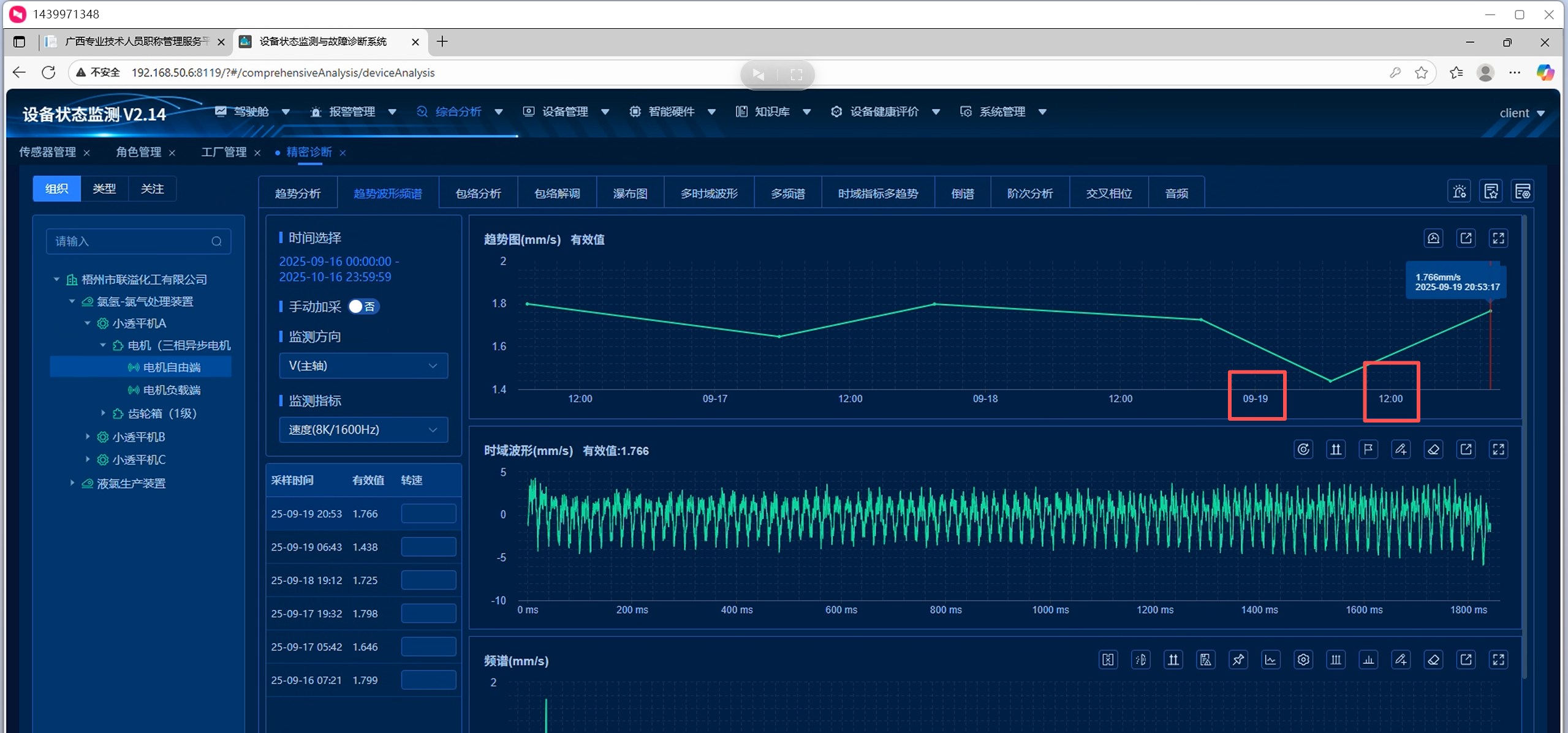Export the time waveform via its pop-out icon

(1466, 449)
